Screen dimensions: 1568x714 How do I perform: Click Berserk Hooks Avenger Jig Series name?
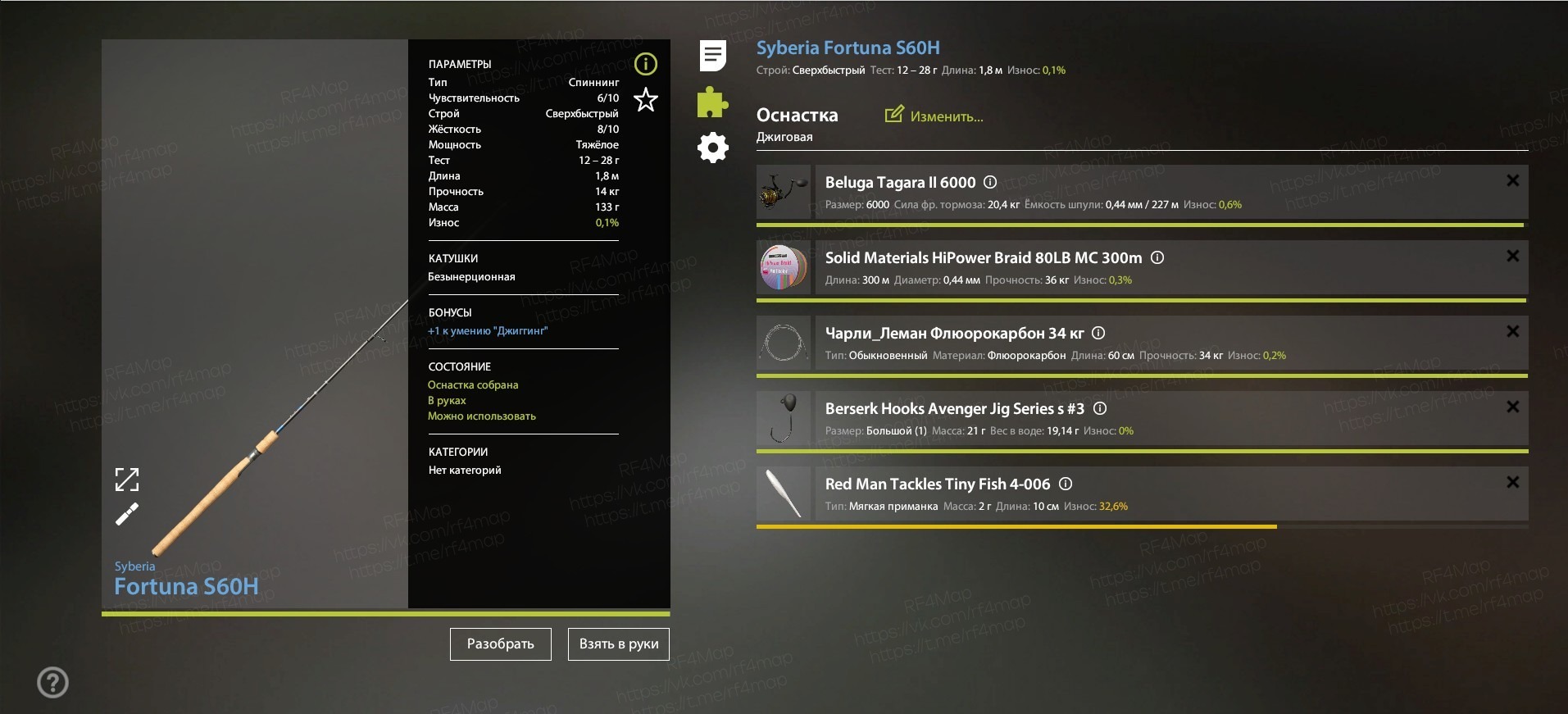[x=955, y=408]
